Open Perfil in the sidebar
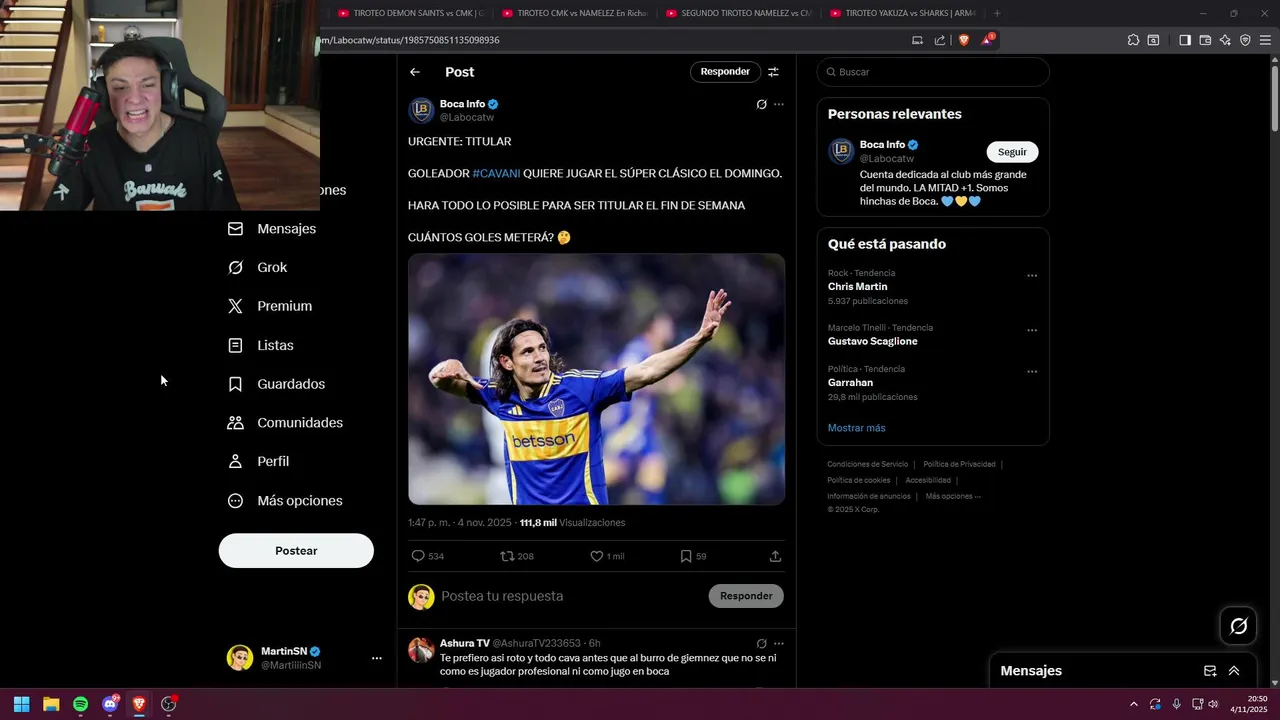This screenshot has width=1280, height=720. (x=259, y=462)
